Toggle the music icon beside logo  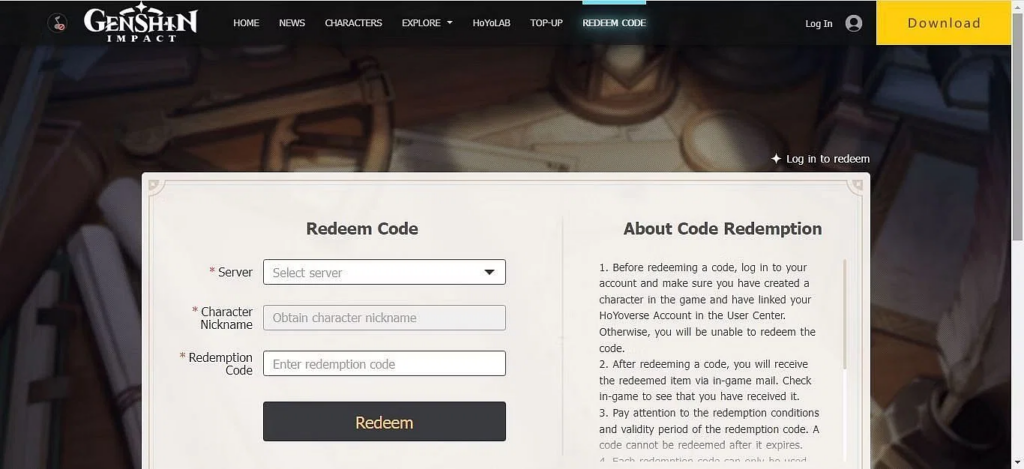[57, 24]
